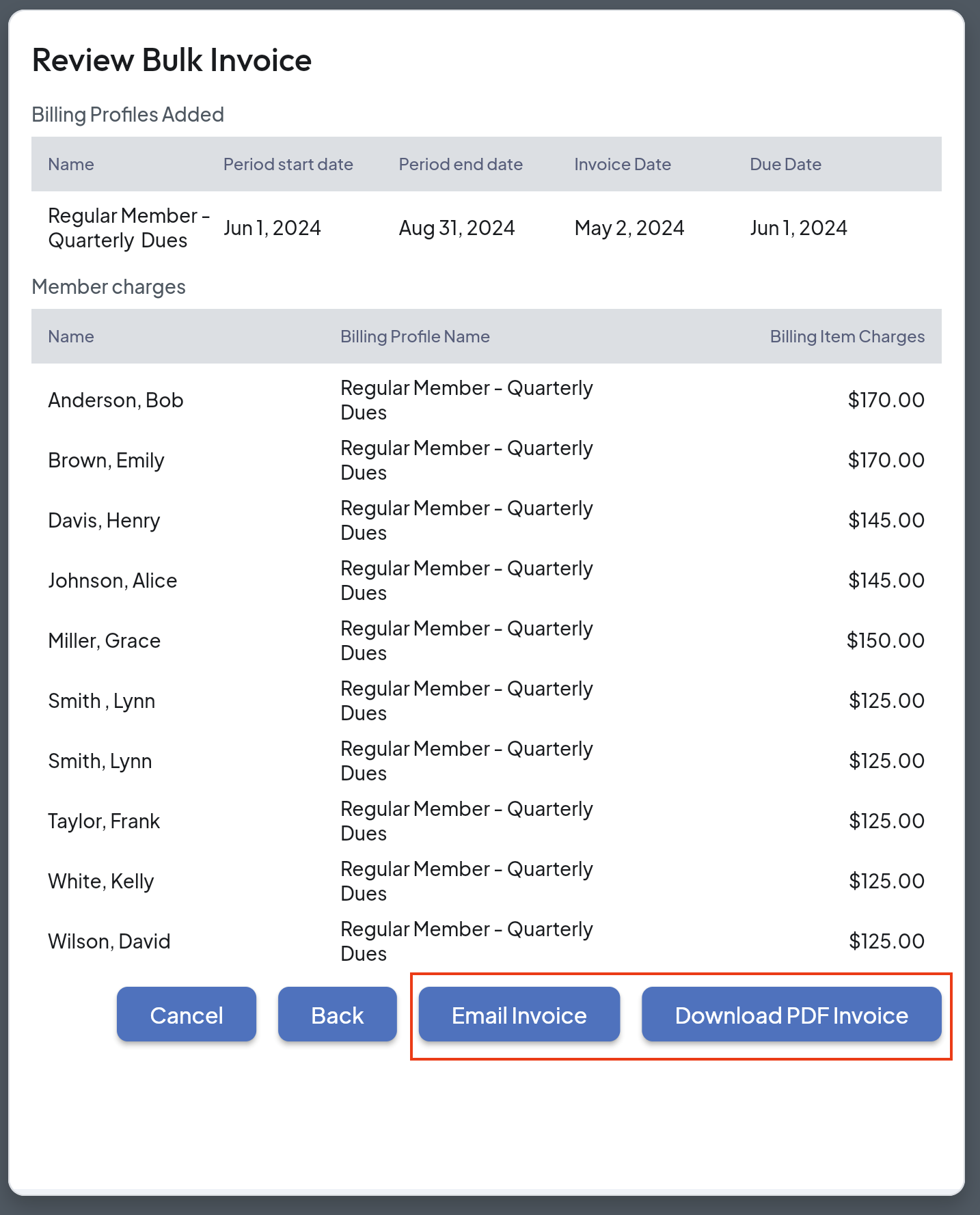Viewport: 980px width, 1215px height.
Task: Click the invoice date "May 2, 2024"
Action: (629, 228)
